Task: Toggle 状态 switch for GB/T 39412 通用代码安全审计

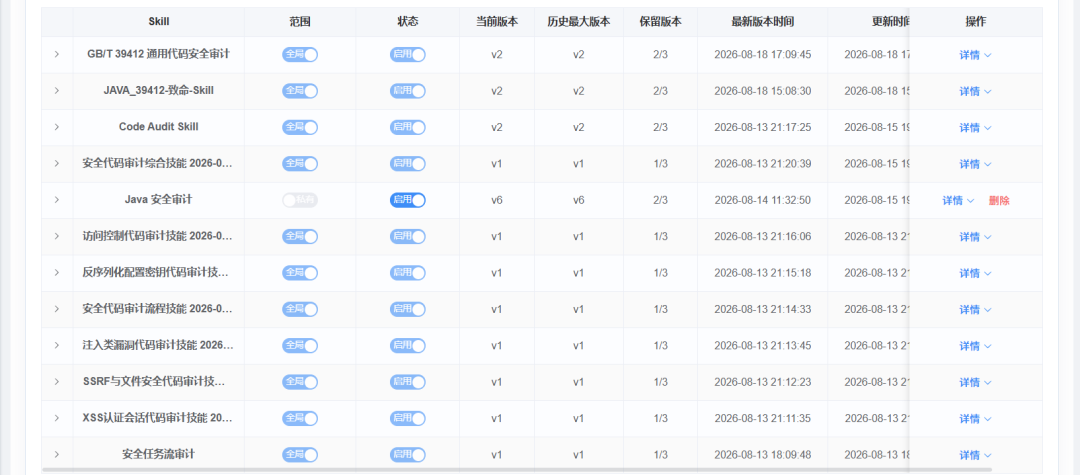Action: (x=408, y=54)
